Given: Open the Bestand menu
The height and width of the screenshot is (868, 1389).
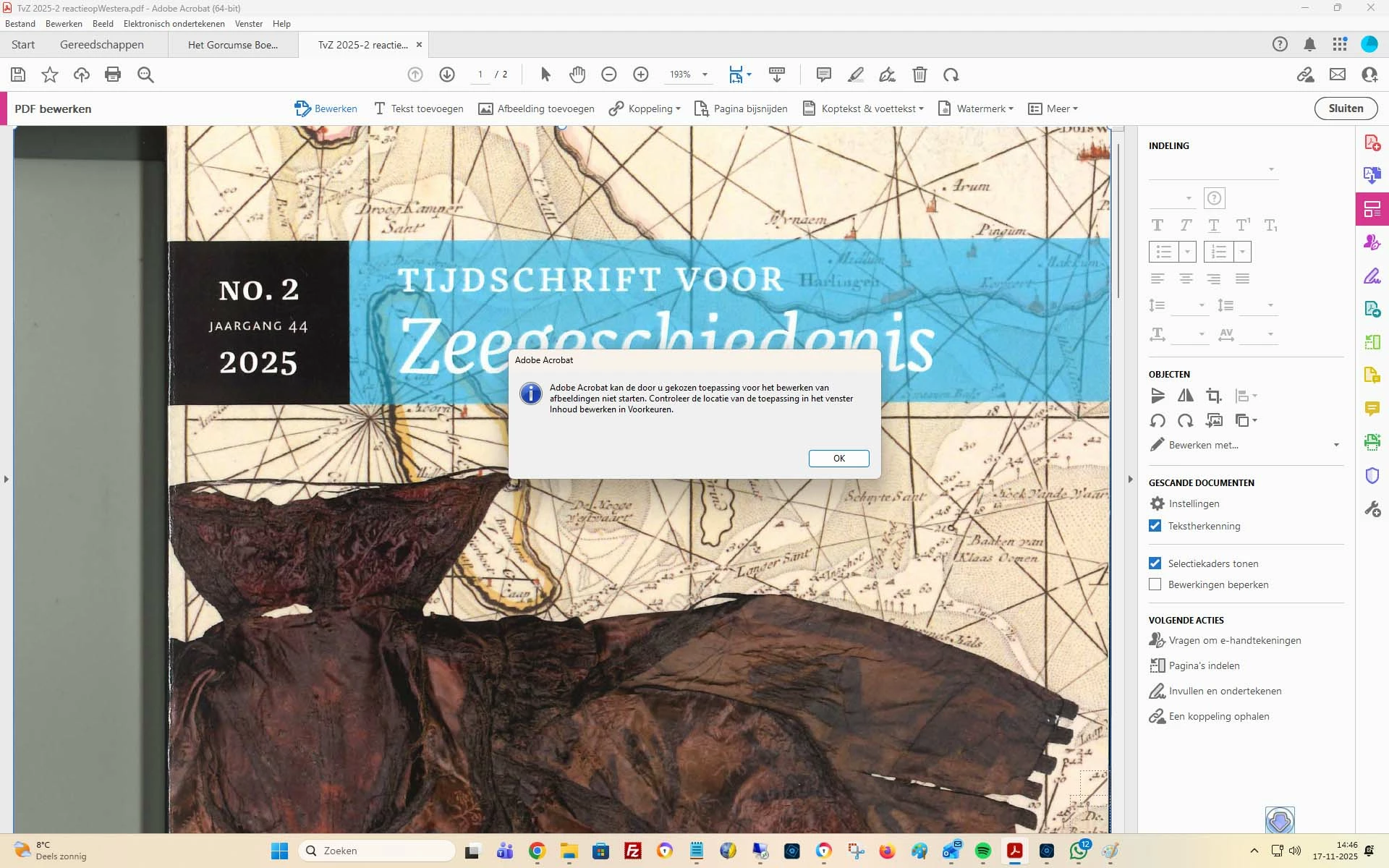Looking at the screenshot, I should 20,24.
